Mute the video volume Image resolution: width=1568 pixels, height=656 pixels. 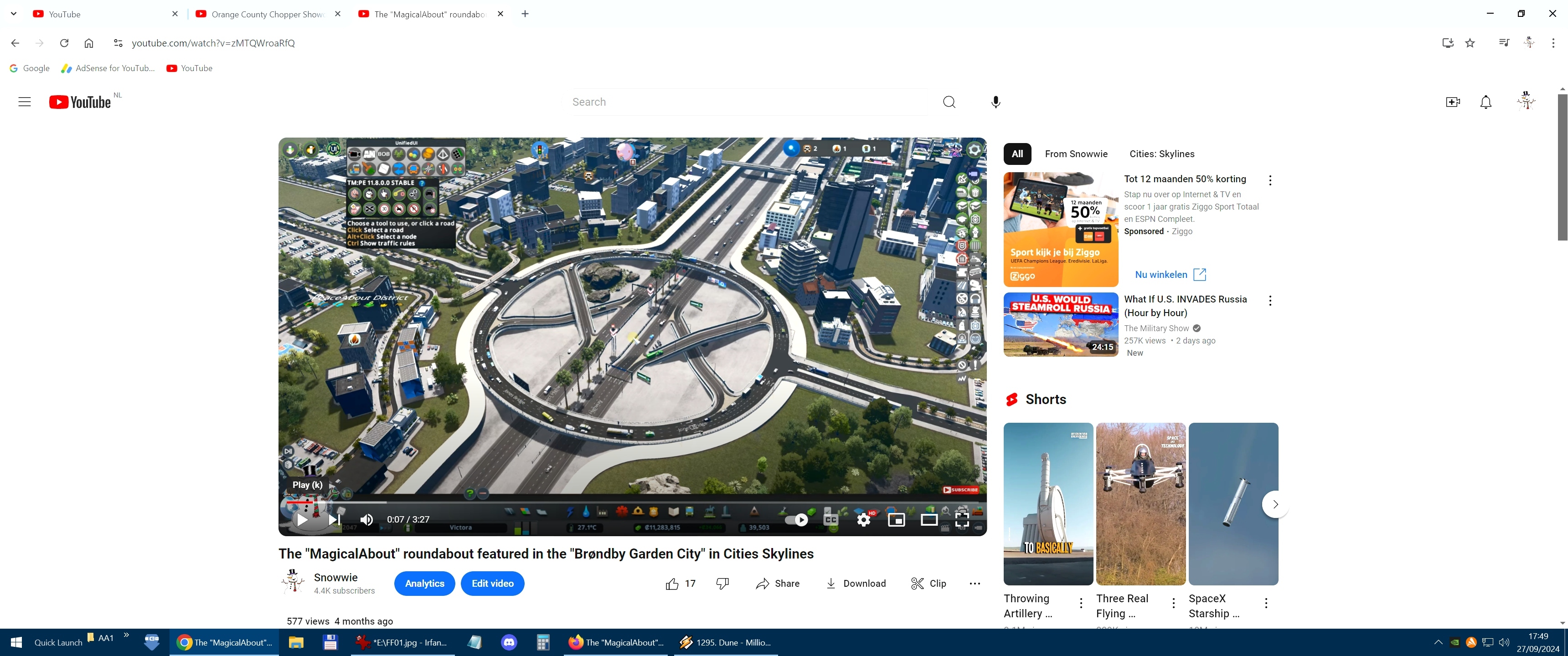point(366,520)
